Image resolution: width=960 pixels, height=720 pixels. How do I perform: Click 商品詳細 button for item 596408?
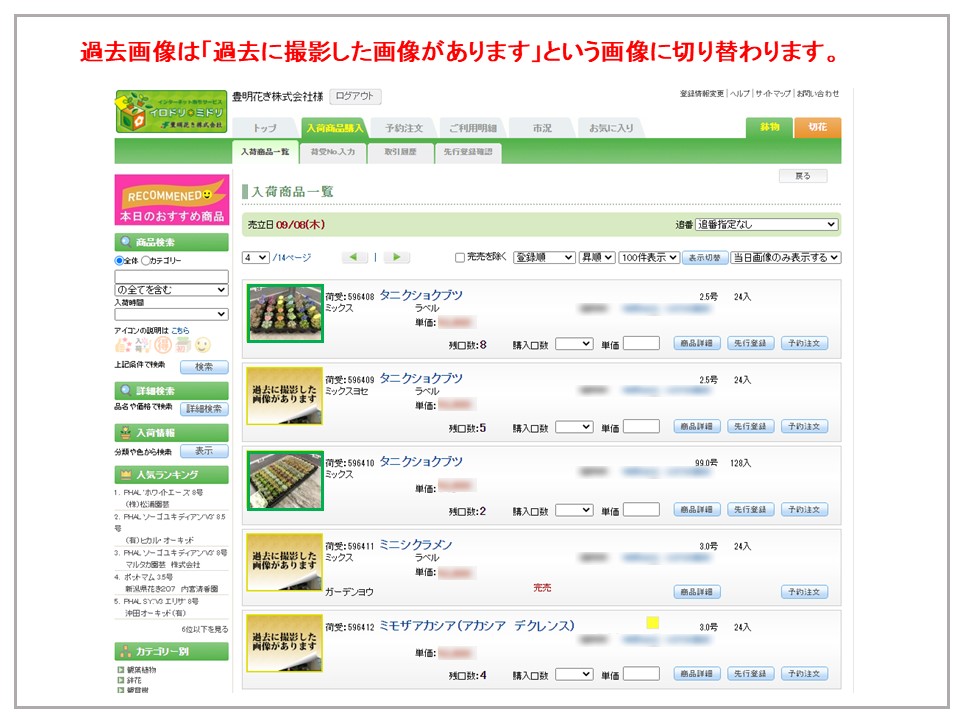[x=697, y=343]
